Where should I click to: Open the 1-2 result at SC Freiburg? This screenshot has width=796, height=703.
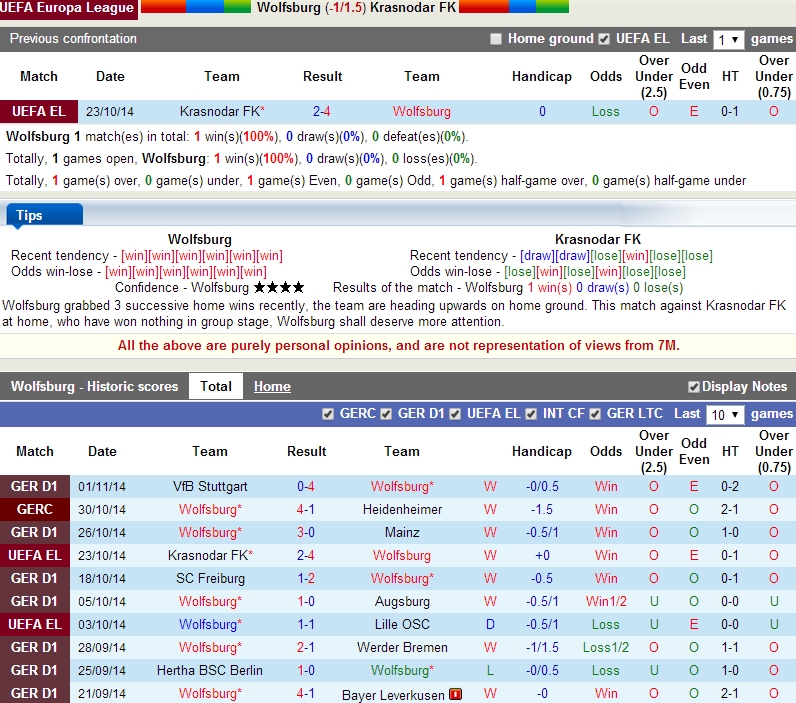[x=306, y=579]
